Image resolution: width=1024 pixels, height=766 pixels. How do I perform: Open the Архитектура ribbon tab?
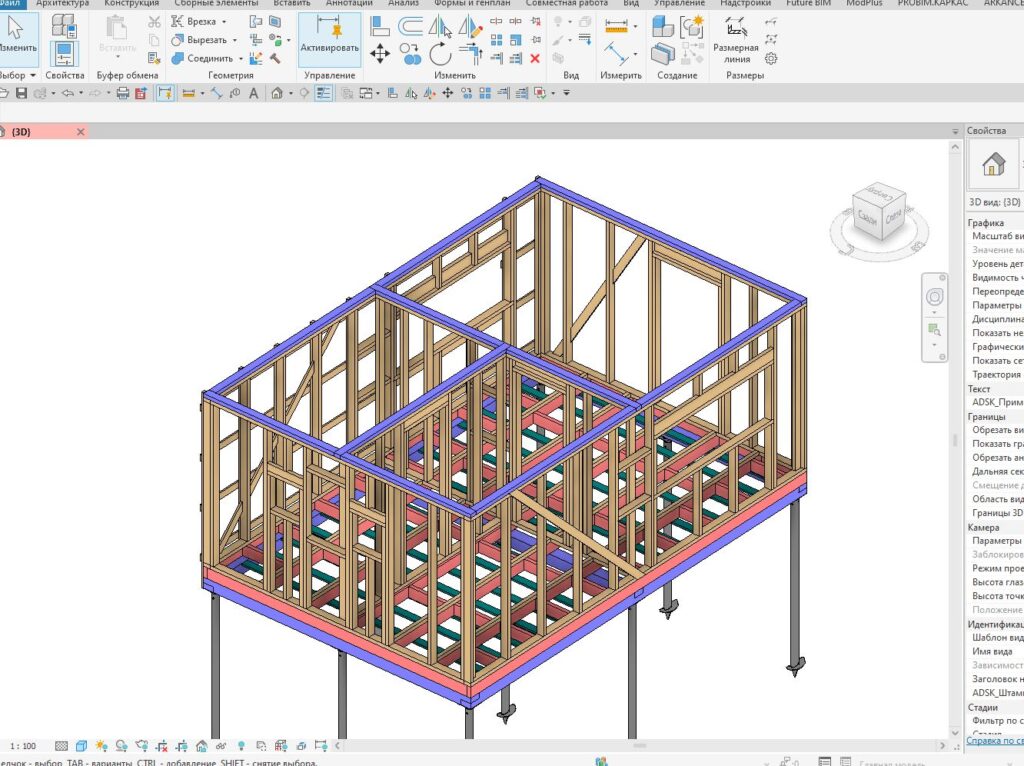click(62, 4)
